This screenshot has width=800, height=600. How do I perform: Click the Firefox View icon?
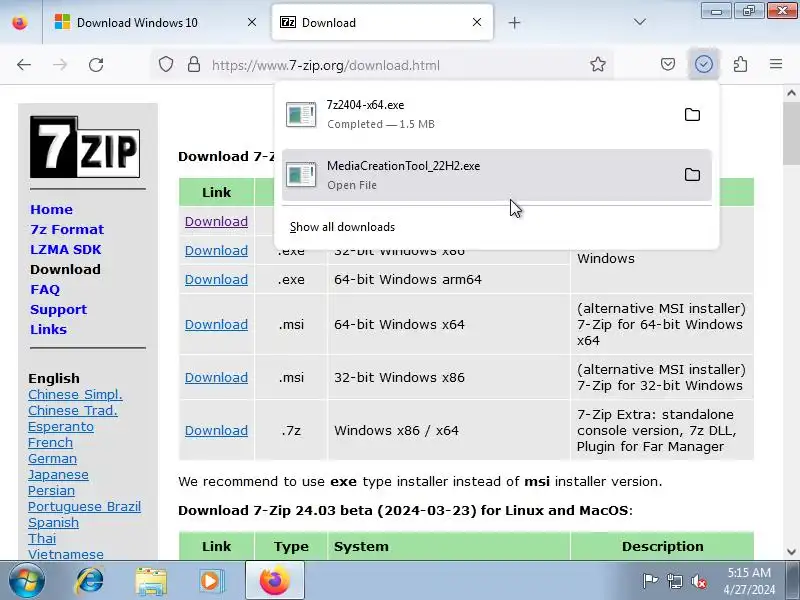(20, 22)
